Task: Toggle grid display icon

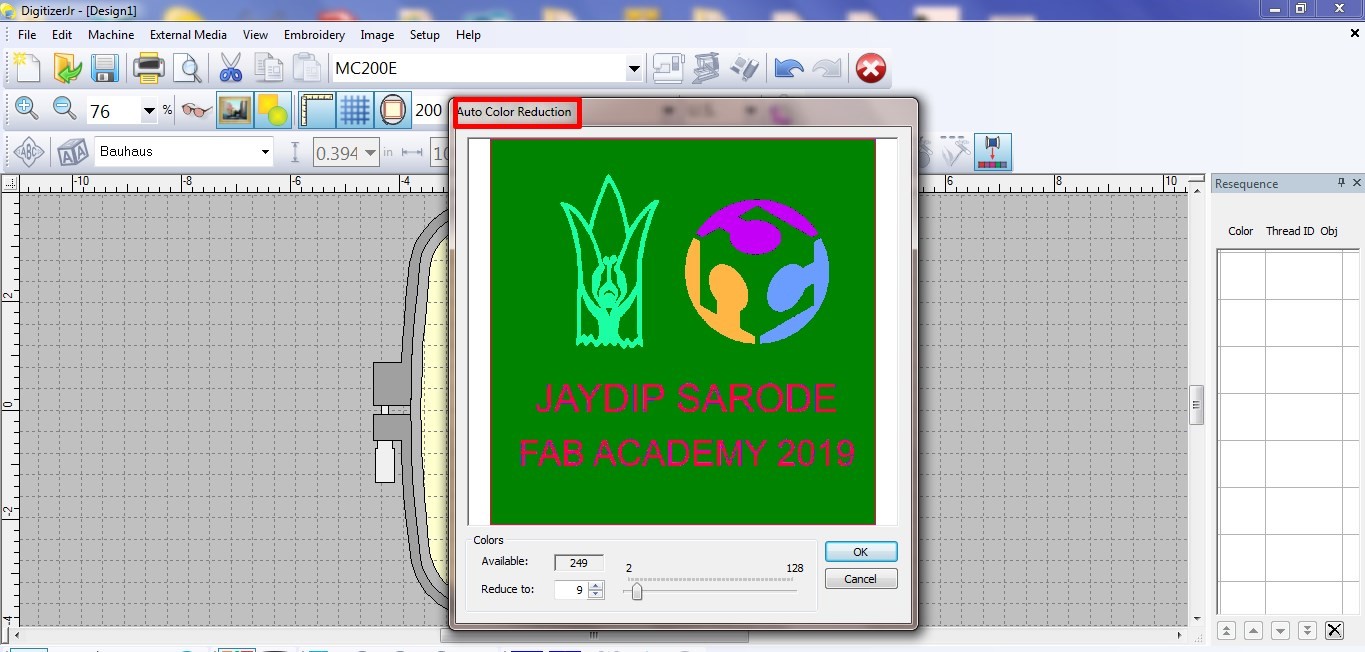Action: (355, 110)
